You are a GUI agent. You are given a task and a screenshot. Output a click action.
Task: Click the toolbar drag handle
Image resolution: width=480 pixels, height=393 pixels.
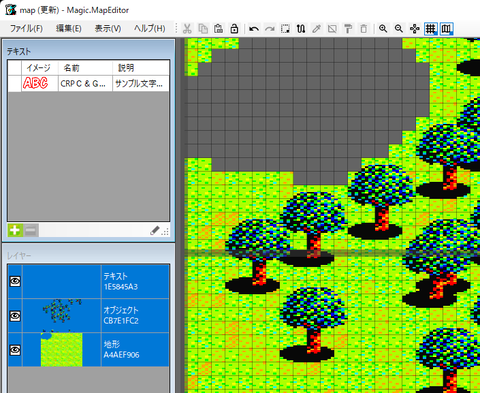click(x=176, y=29)
